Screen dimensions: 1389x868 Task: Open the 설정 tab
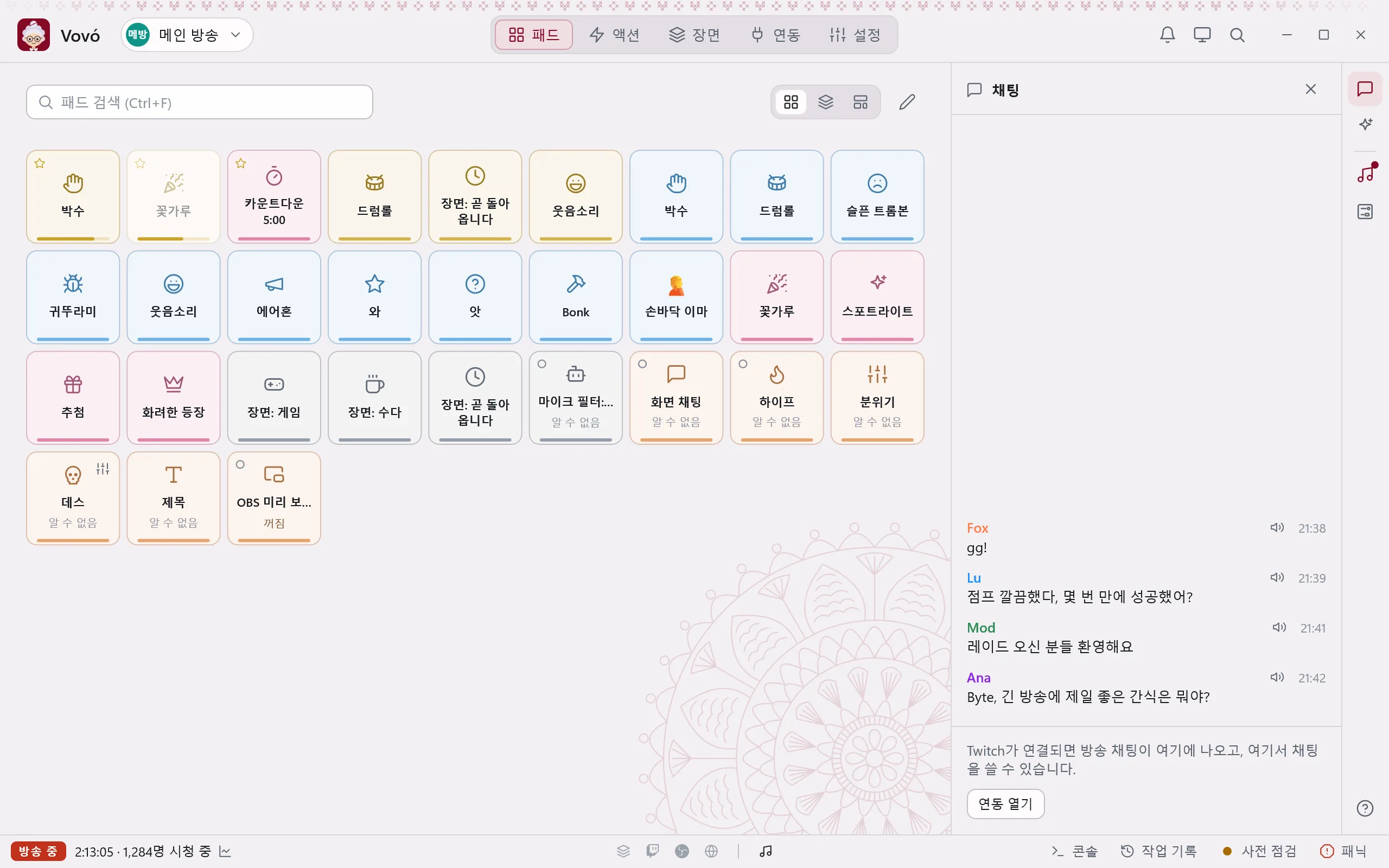click(x=855, y=35)
